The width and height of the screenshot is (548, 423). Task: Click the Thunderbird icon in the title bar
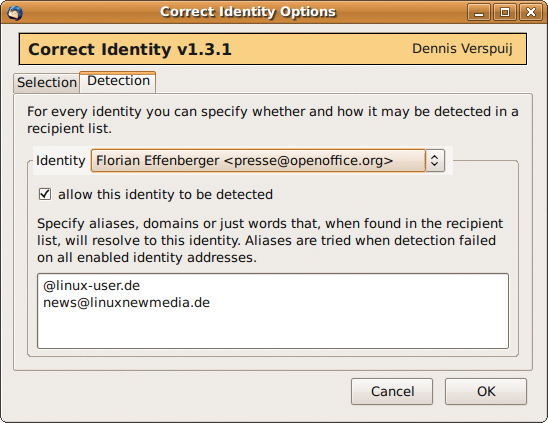(x=14, y=13)
